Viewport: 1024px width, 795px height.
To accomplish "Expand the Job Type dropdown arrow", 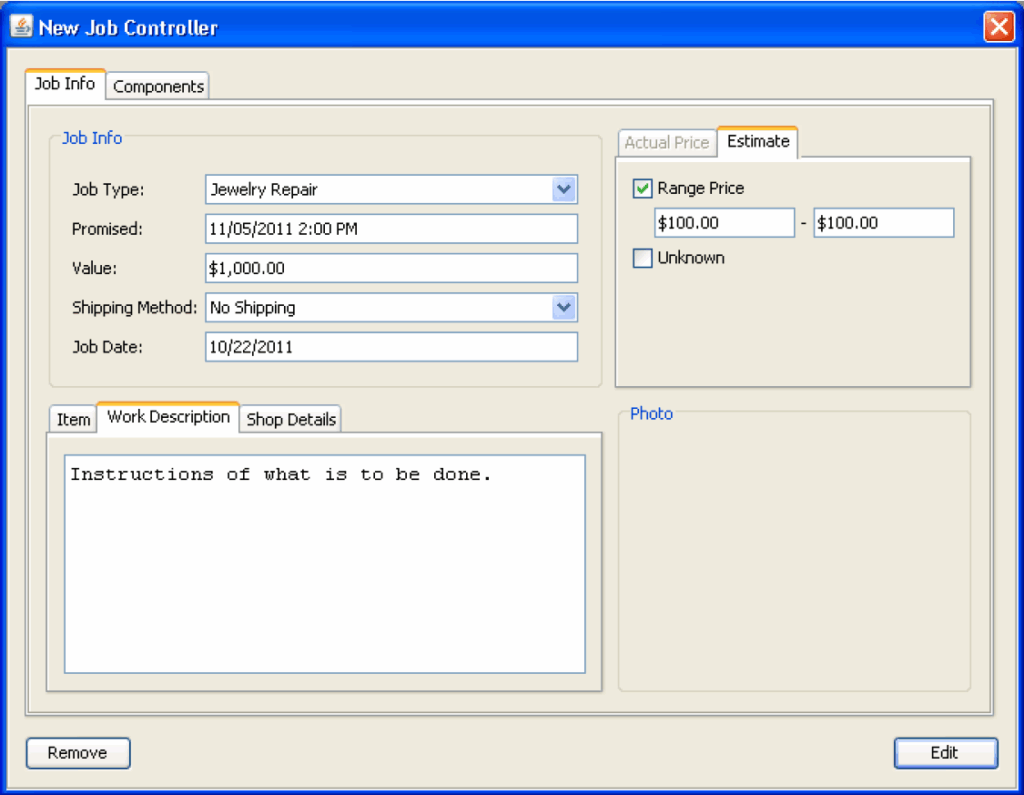I will [x=564, y=189].
